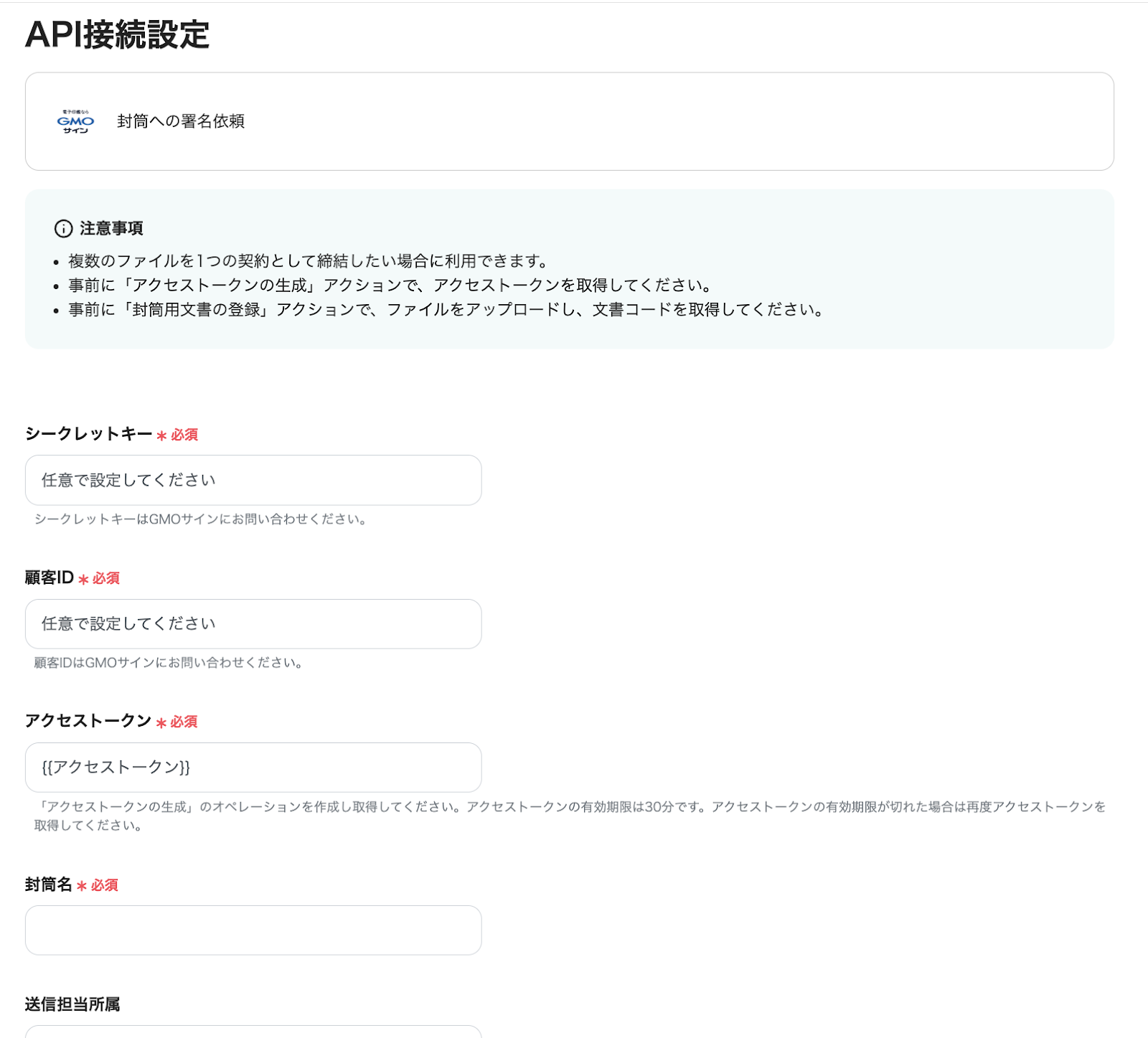Image resolution: width=1148 pixels, height=1038 pixels.
Task: Click the 封筒名 field label
Action: (49, 884)
